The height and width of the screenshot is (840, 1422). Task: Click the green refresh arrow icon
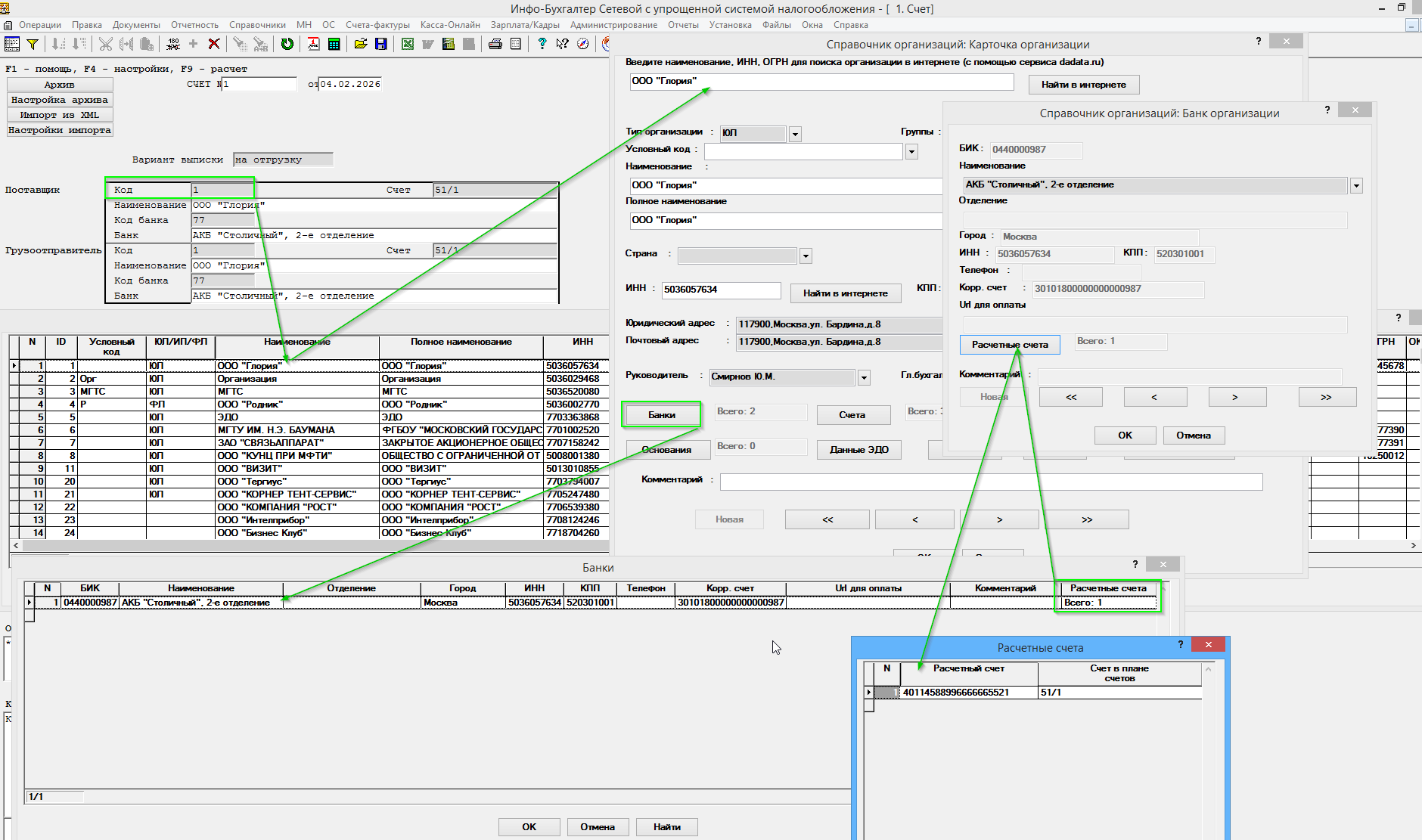pos(287,44)
